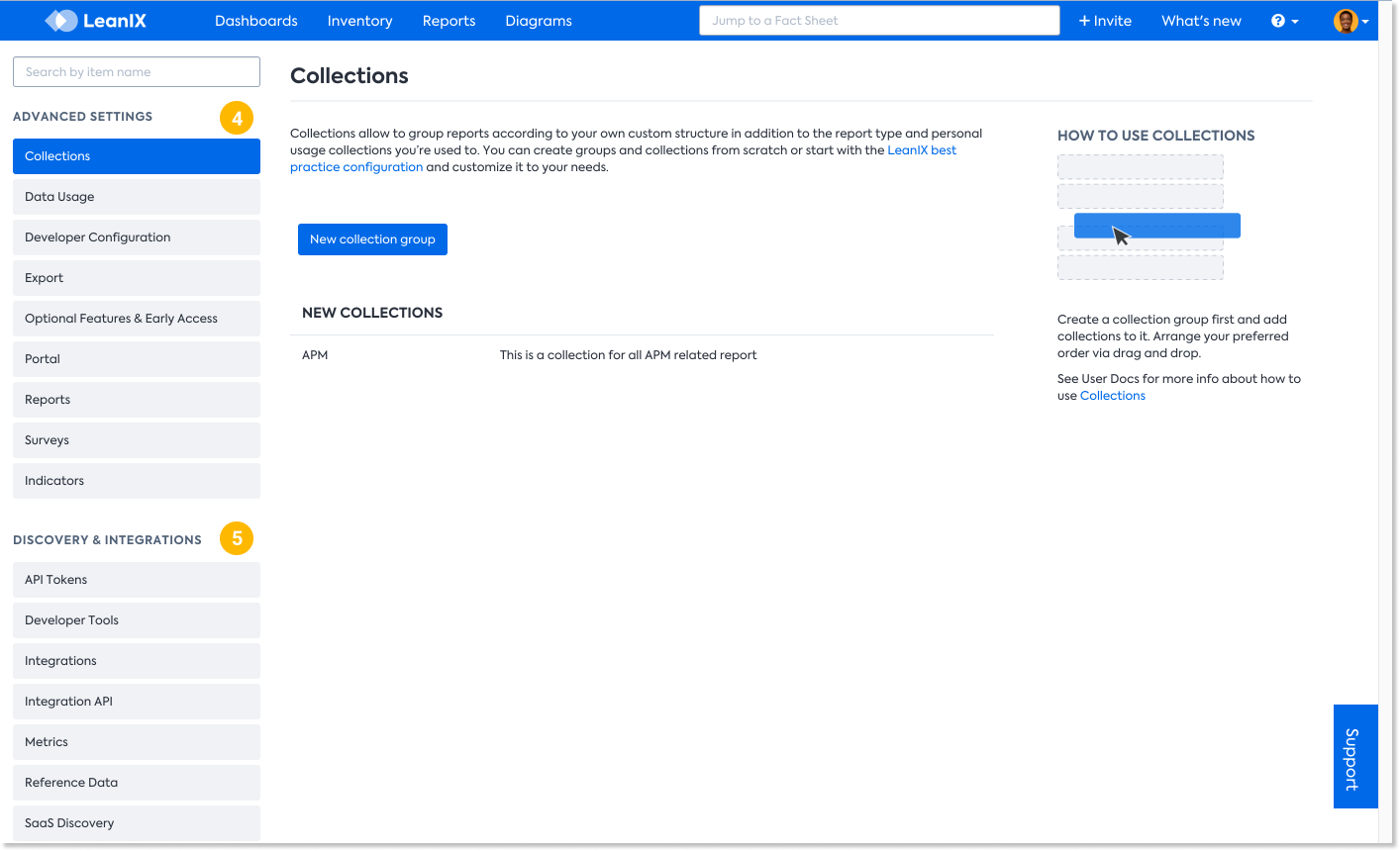Image resolution: width=1400 pixels, height=851 pixels.
Task: Focus the Search by item name box
Action: pos(137,72)
